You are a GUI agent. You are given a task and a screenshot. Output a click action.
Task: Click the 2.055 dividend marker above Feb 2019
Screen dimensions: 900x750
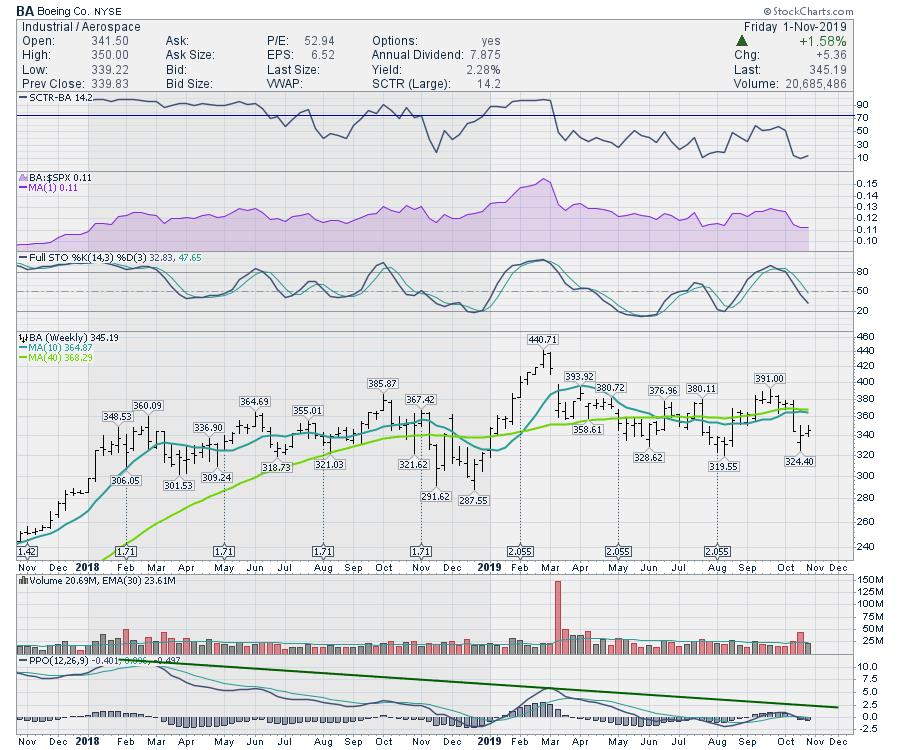click(x=520, y=551)
